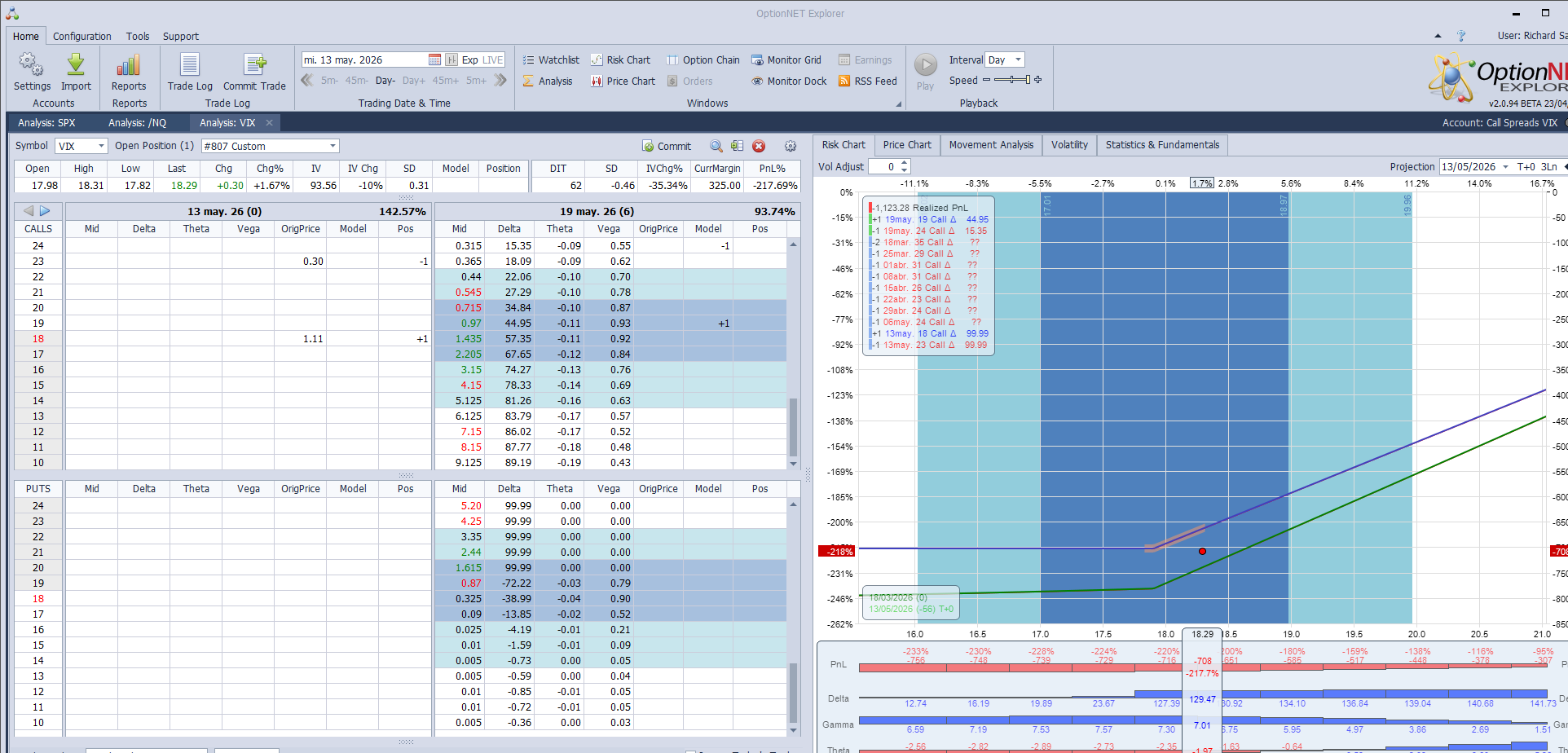Switch to Analysis: /NQ tab
The height and width of the screenshot is (753, 1568).
[x=137, y=122]
